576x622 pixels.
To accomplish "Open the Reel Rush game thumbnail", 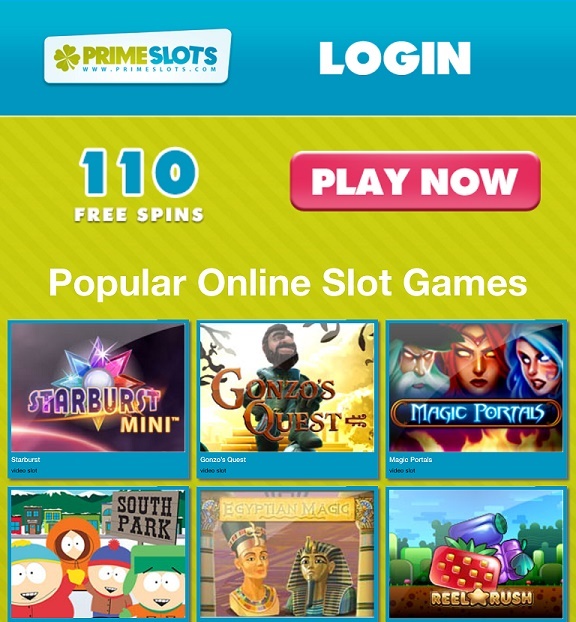I will tap(476, 554).
